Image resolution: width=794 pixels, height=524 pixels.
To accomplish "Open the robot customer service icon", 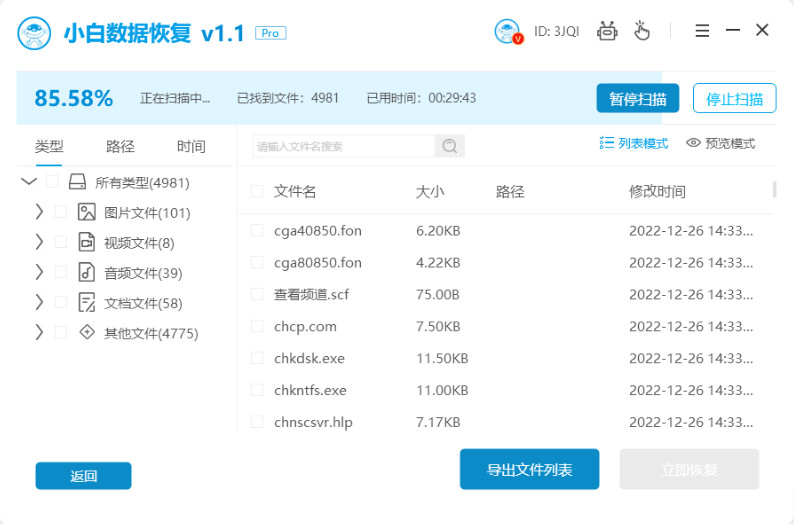I will point(607,31).
